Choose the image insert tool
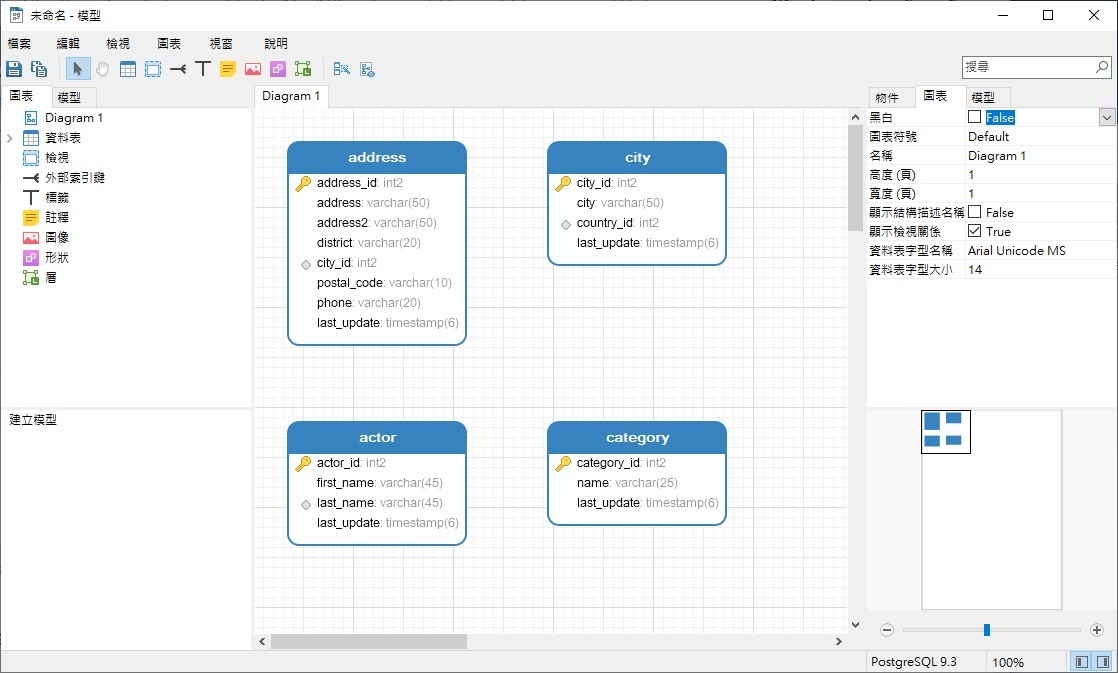This screenshot has height=673, width=1118. tap(253, 69)
